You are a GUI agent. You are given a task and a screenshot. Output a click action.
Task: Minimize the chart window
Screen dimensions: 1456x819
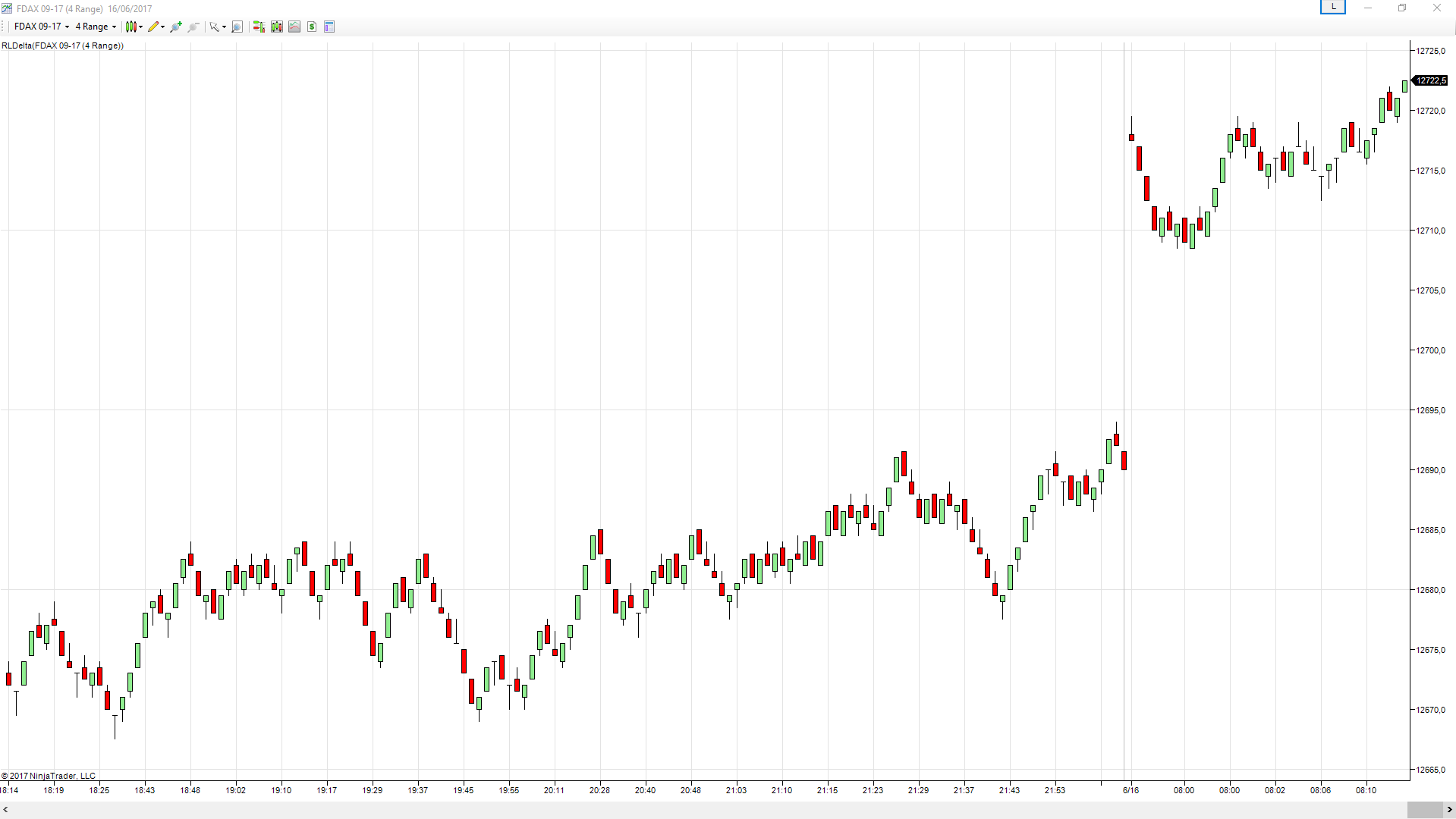click(1368, 8)
